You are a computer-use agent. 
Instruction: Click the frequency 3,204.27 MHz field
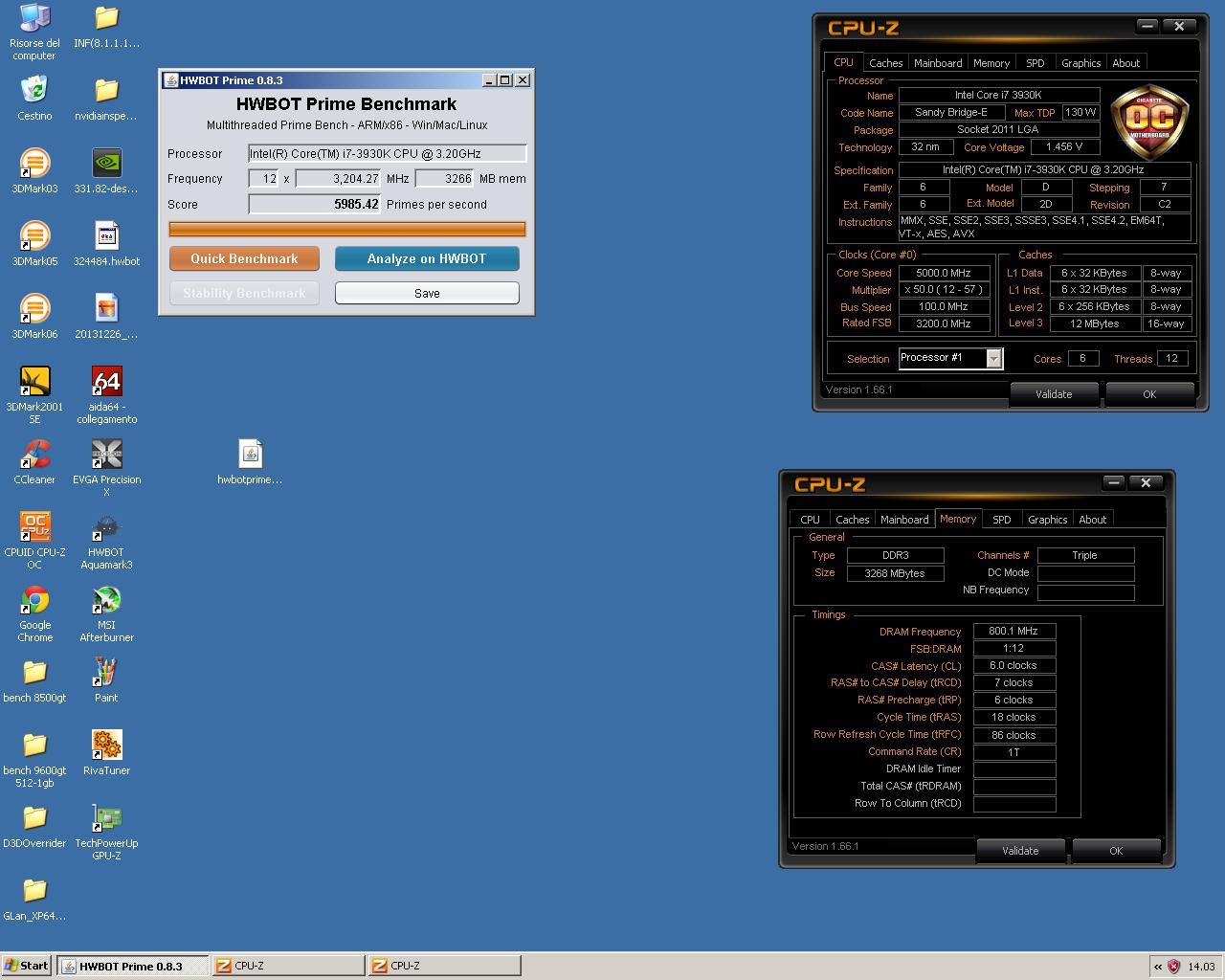pyautogui.click(x=339, y=179)
